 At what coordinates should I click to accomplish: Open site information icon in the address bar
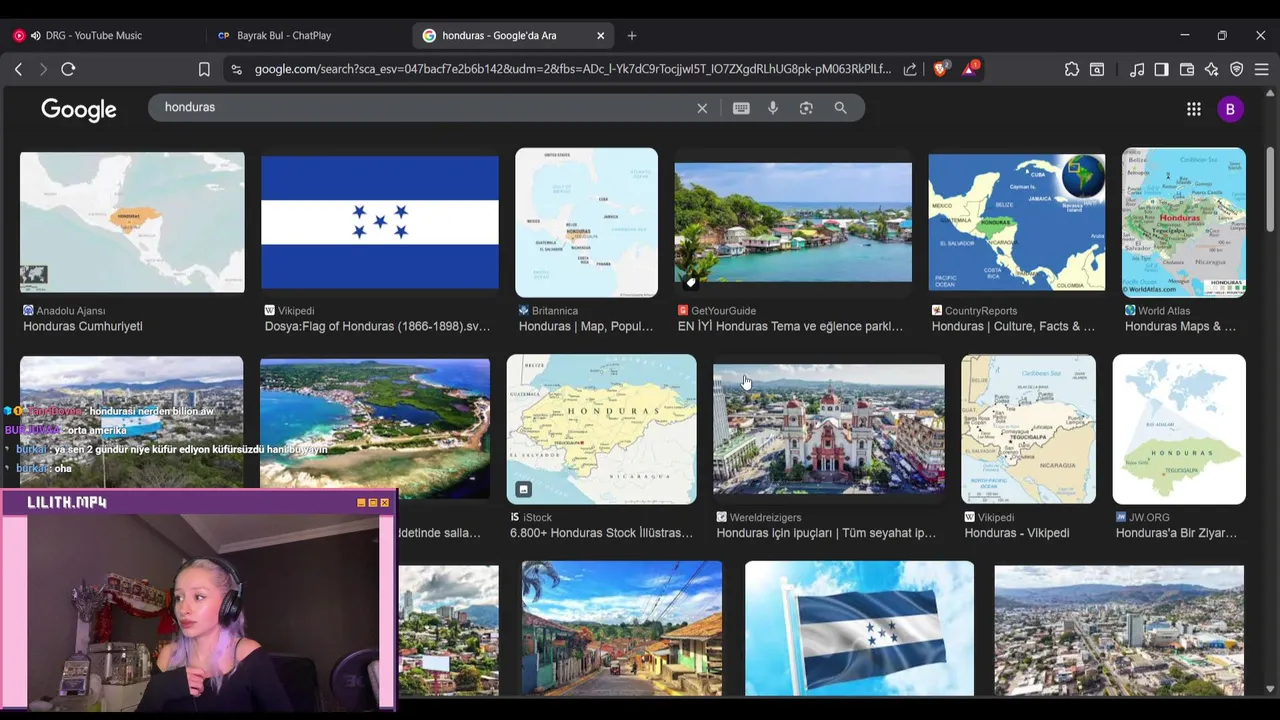(x=236, y=69)
